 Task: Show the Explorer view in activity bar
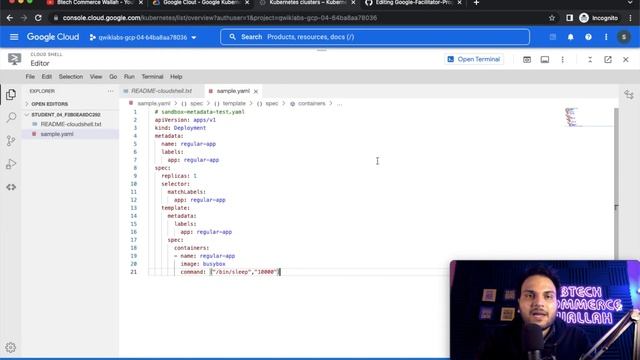point(11,95)
